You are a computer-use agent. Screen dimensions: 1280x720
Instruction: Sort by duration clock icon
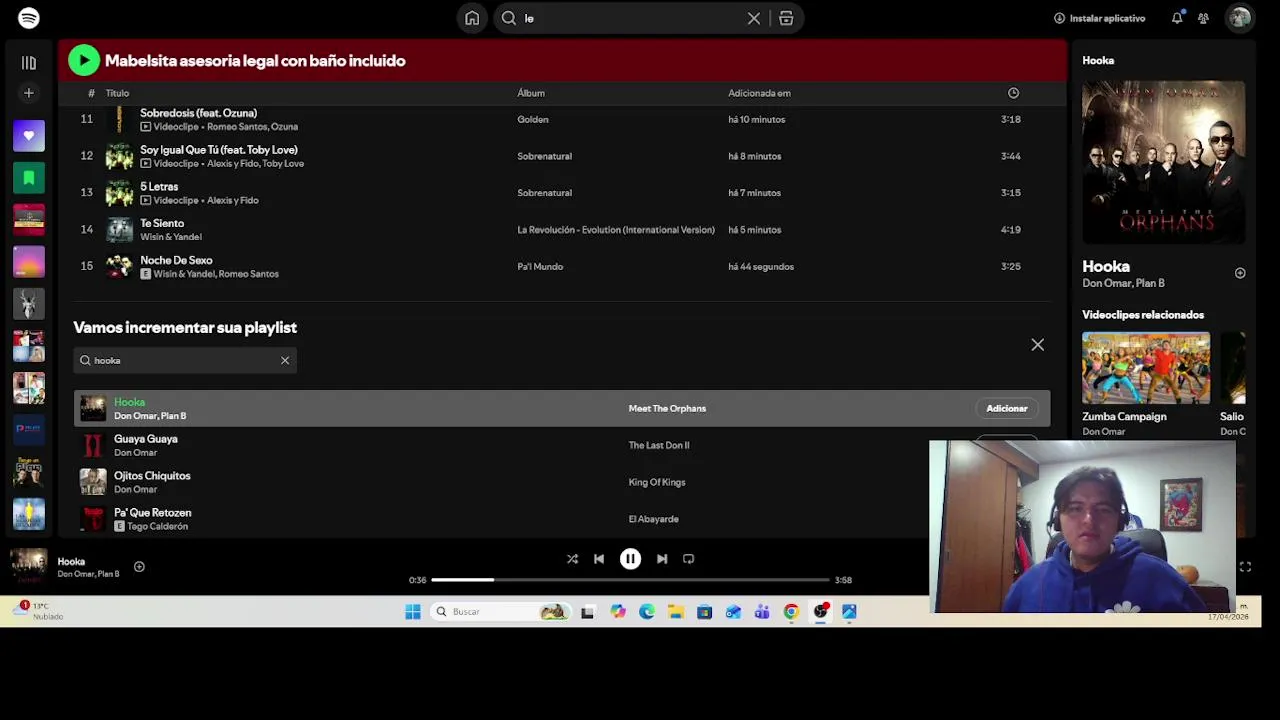point(1013,93)
